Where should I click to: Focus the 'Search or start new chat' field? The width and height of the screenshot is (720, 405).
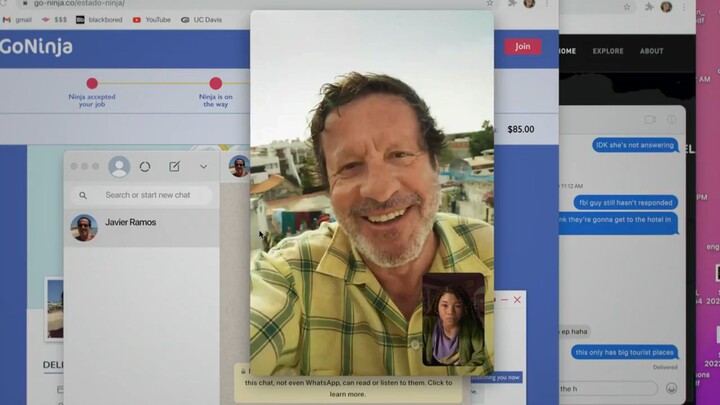tap(141, 195)
